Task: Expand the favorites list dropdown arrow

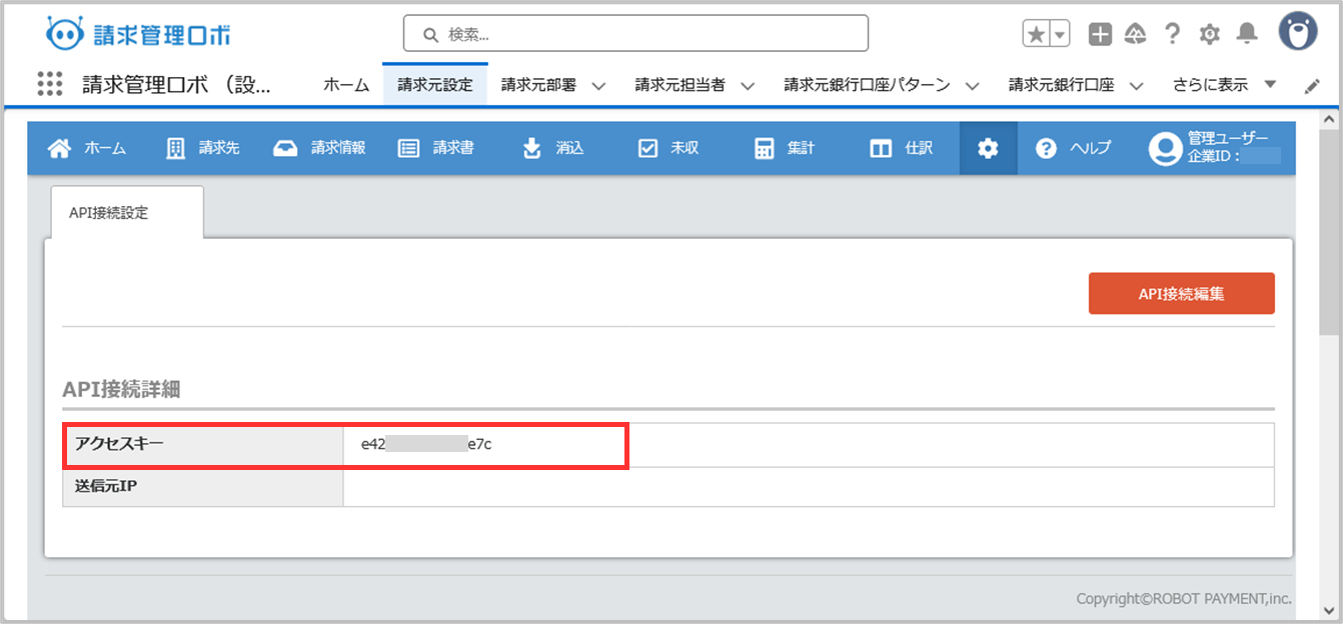Action: pyautogui.click(x=1060, y=34)
